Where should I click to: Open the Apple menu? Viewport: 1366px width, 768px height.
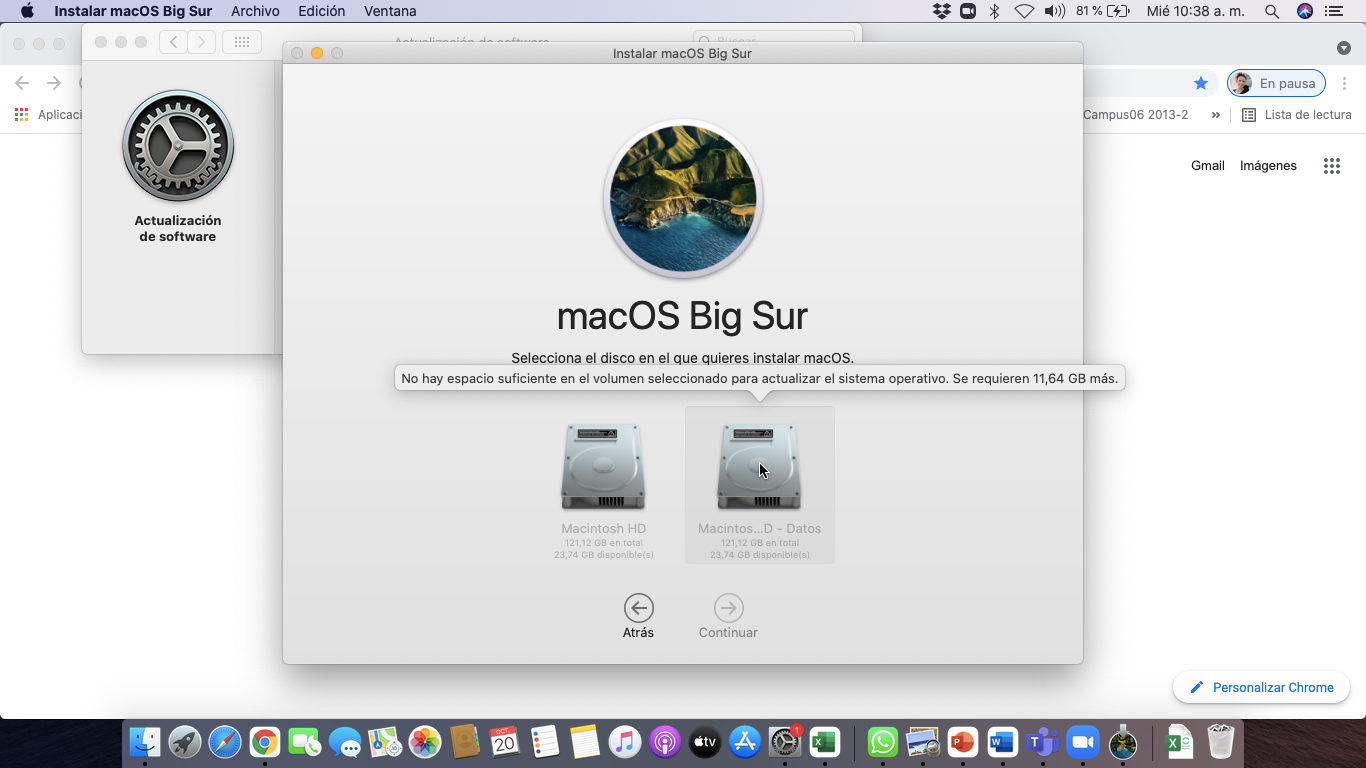27,11
